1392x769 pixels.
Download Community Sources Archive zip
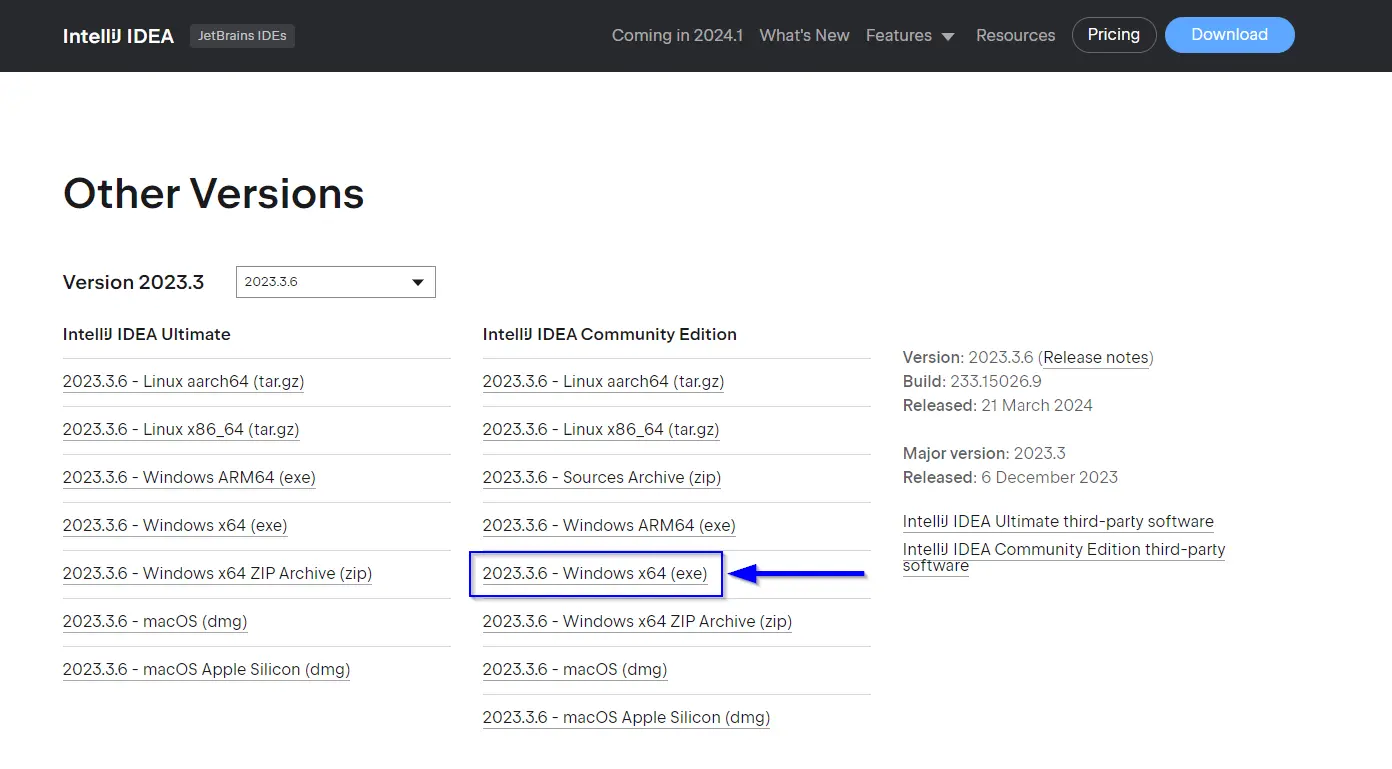click(x=602, y=477)
